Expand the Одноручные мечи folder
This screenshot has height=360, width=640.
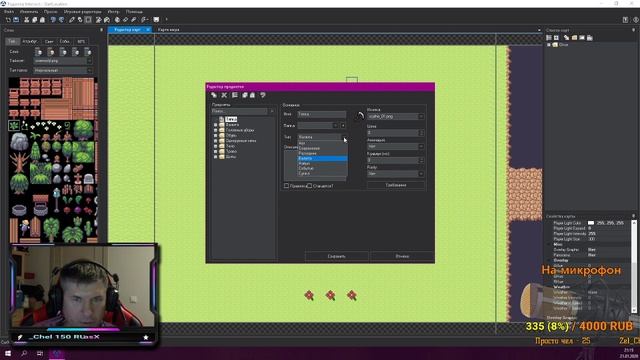point(216,141)
